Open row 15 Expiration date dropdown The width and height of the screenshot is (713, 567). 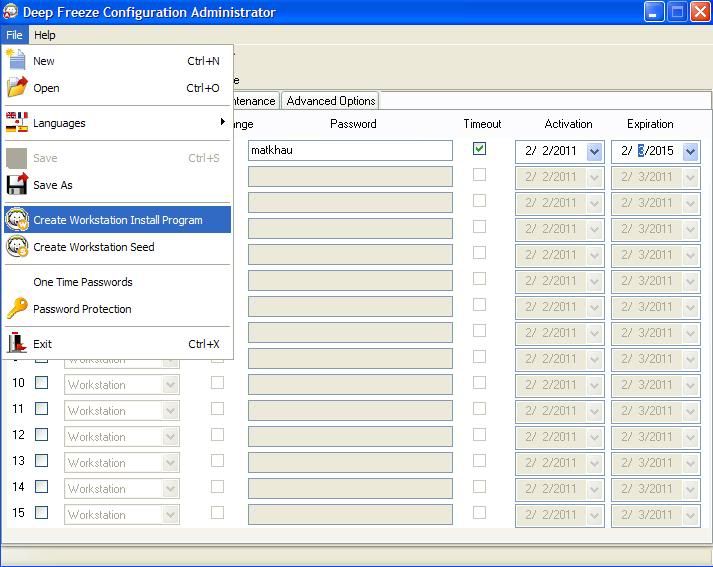pyautogui.click(x=690, y=515)
